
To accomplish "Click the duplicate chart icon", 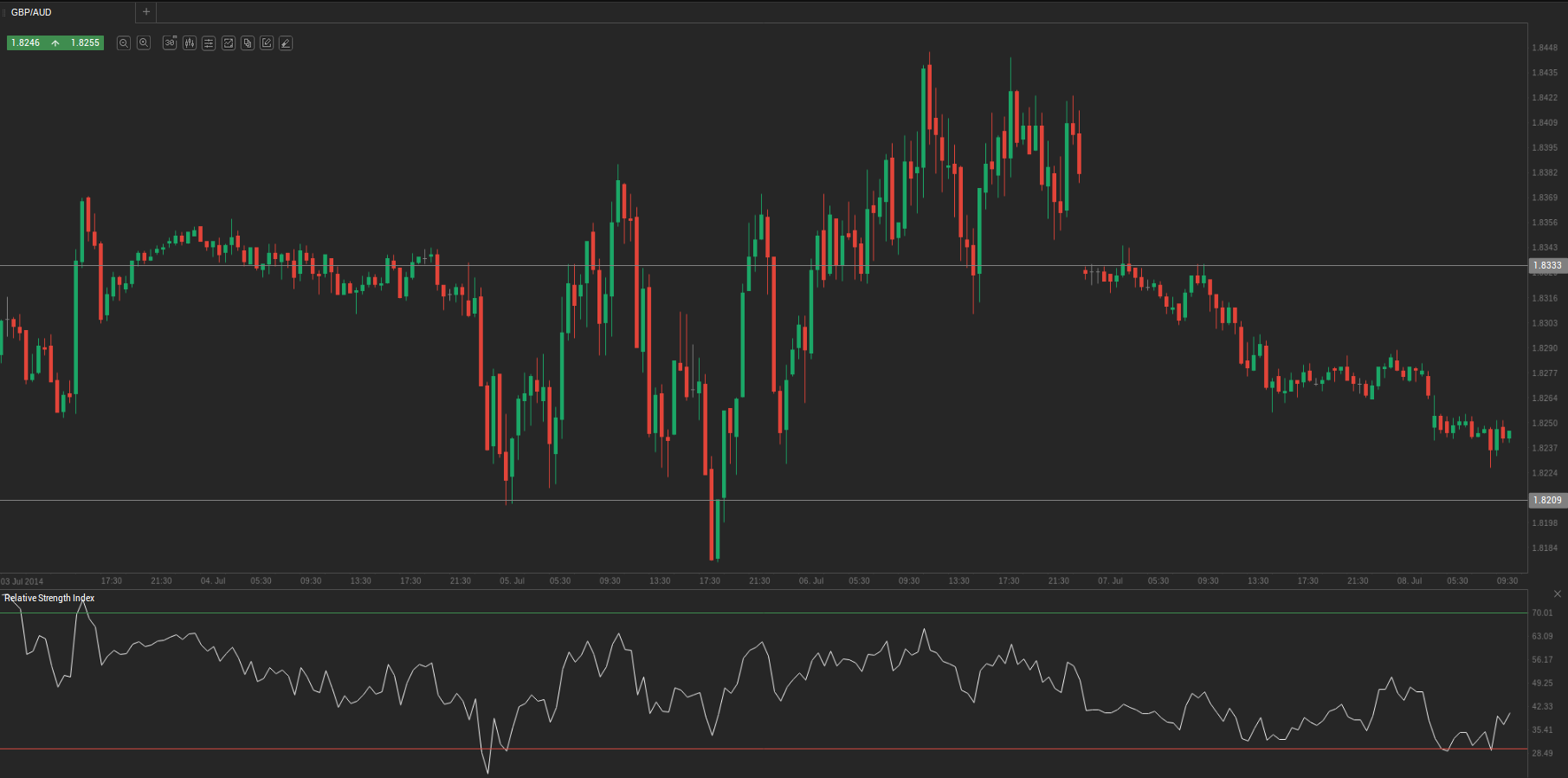I will click(x=248, y=42).
